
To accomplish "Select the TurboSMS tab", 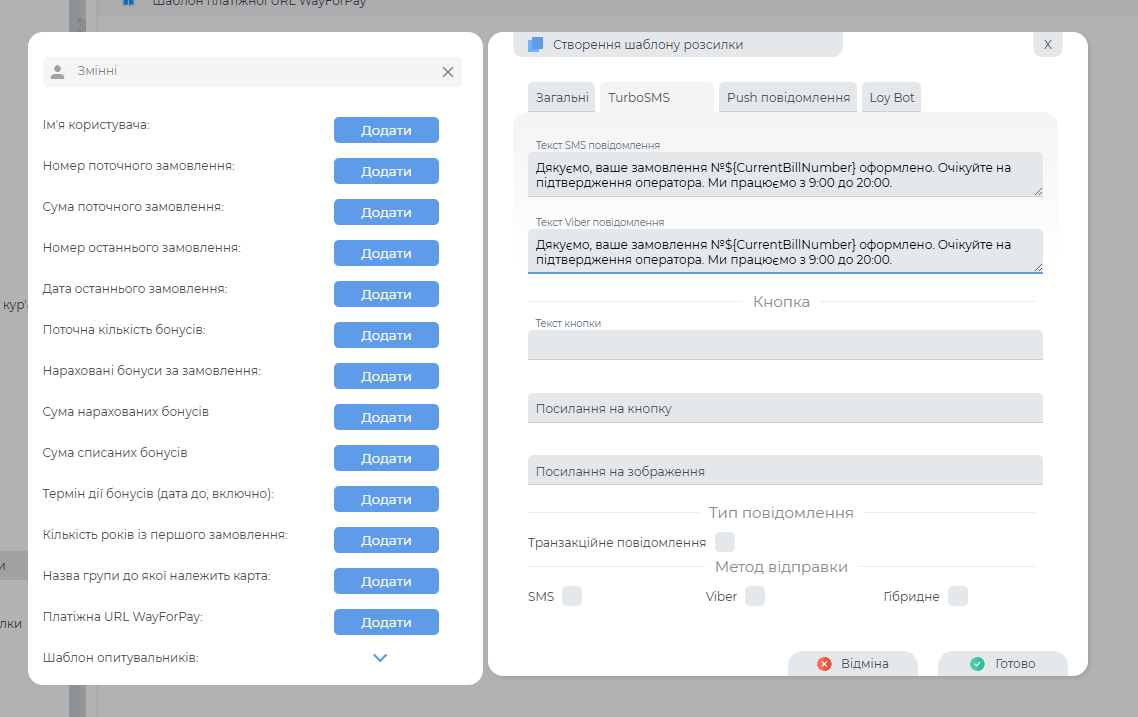I will (639, 98).
